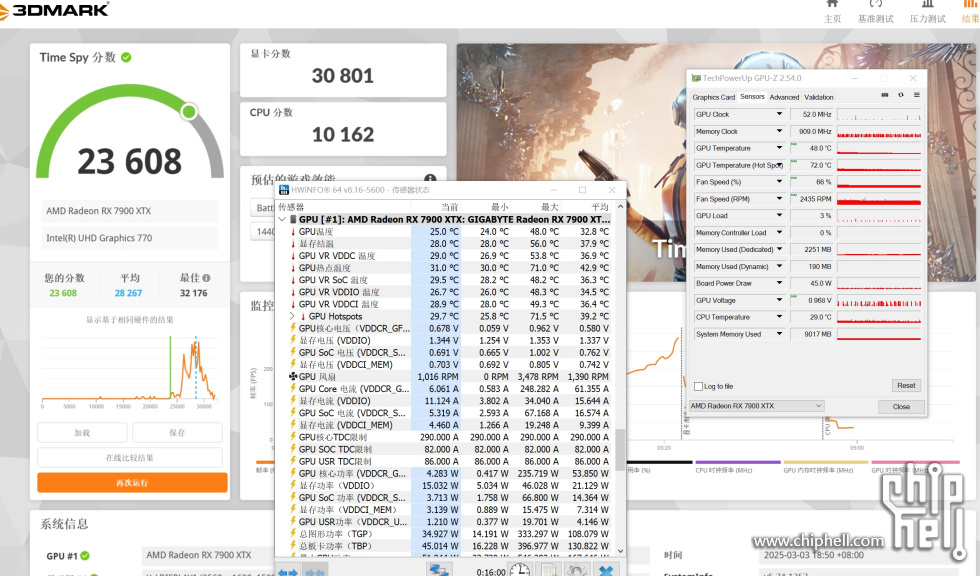Click the info icon on 预估的游戏效能 panel
Screen dimensions: 980x576
tap(430, 179)
